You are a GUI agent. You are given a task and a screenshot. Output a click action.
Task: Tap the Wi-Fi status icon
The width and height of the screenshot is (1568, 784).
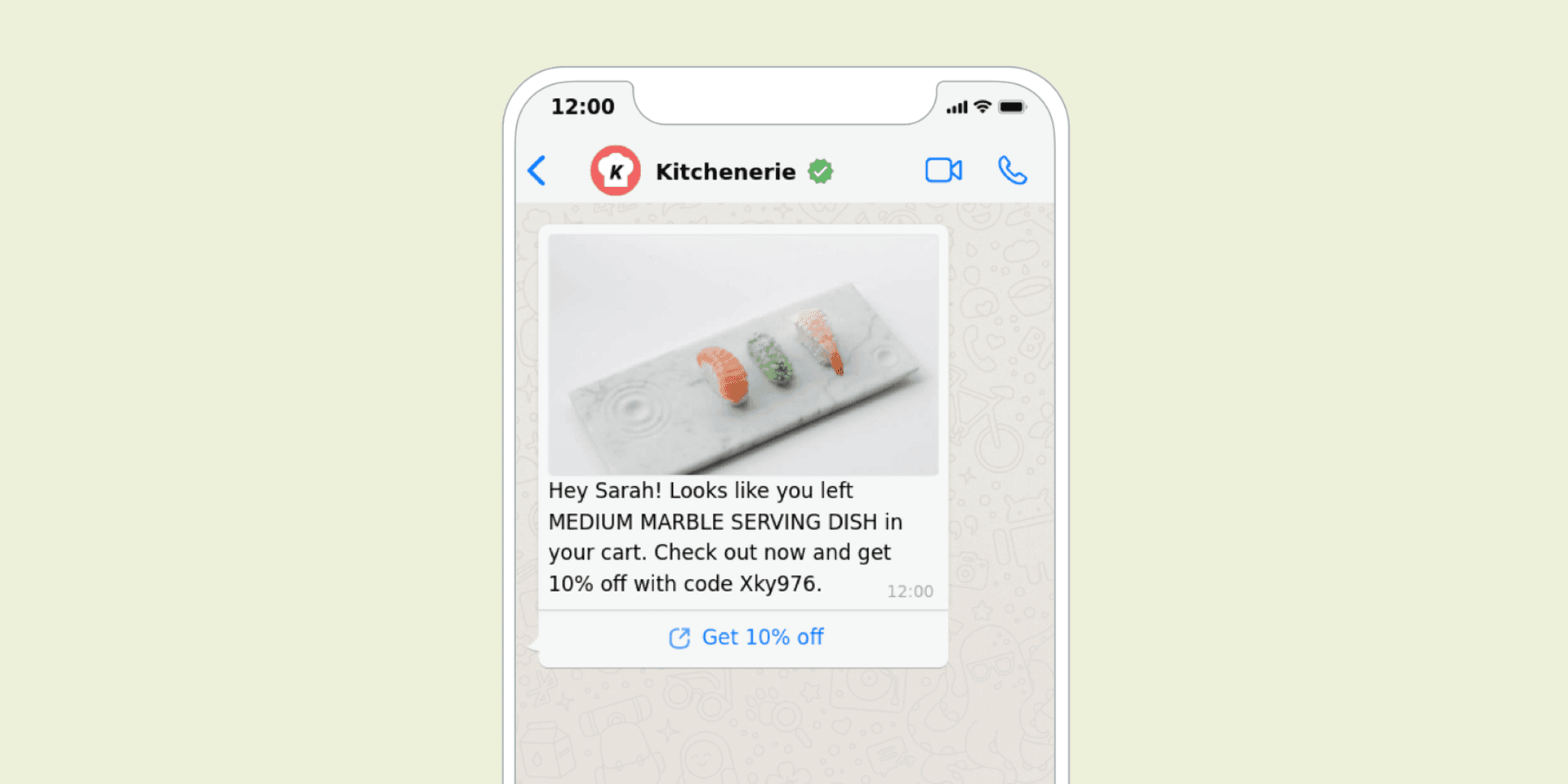coord(982,106)
